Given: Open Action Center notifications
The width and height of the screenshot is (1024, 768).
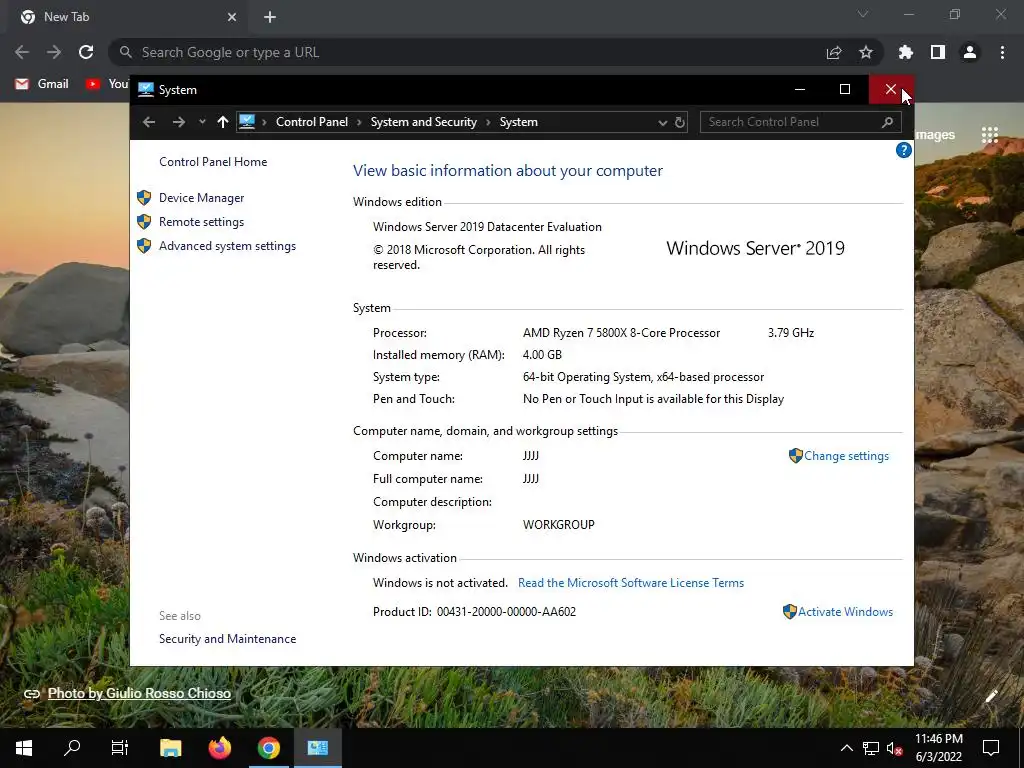Looking at the screenshot, I should [x=991, y=748].
